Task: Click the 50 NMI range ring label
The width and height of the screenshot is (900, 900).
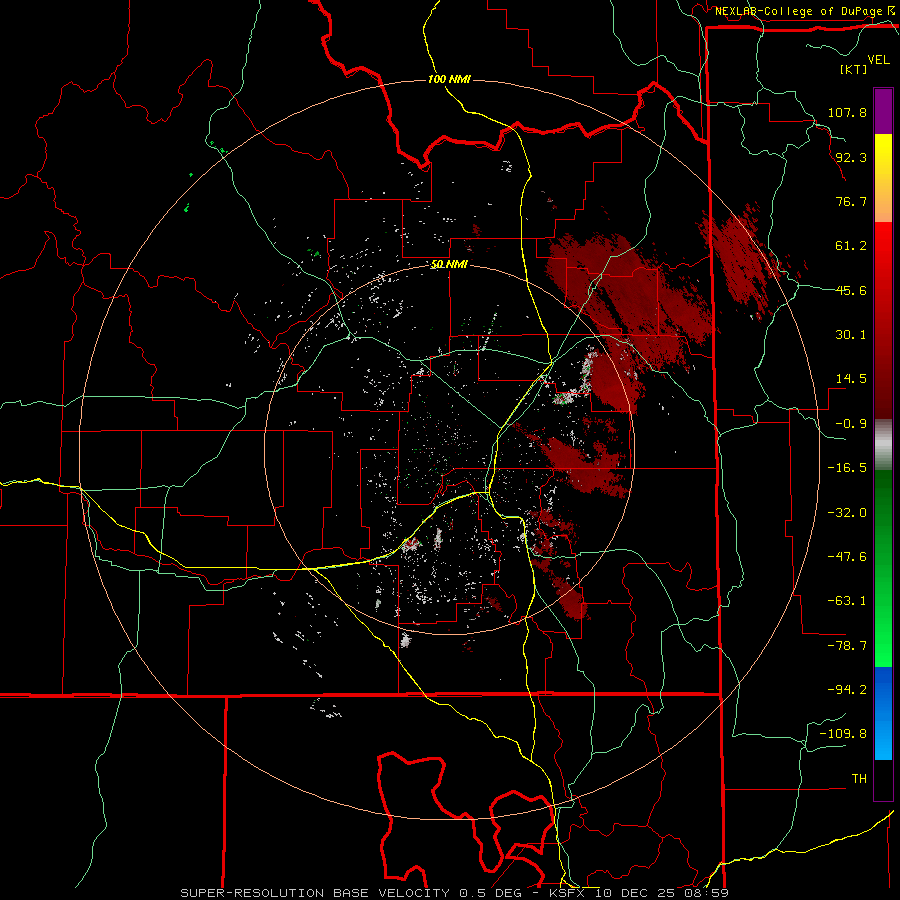Action: click(449, 265)
